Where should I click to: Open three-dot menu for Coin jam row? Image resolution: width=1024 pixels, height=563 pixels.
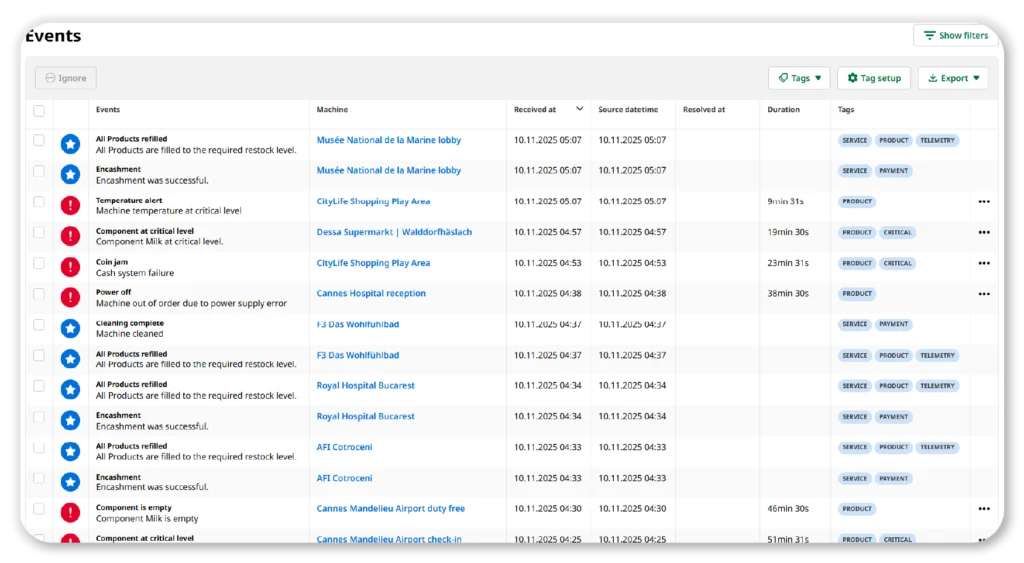[x=984, y=263]
